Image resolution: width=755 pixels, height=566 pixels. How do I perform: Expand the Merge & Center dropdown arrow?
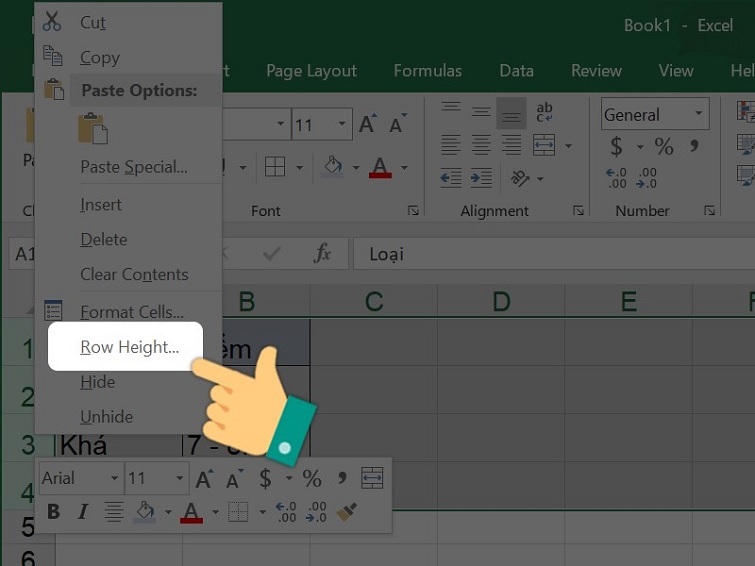(569, 145)
